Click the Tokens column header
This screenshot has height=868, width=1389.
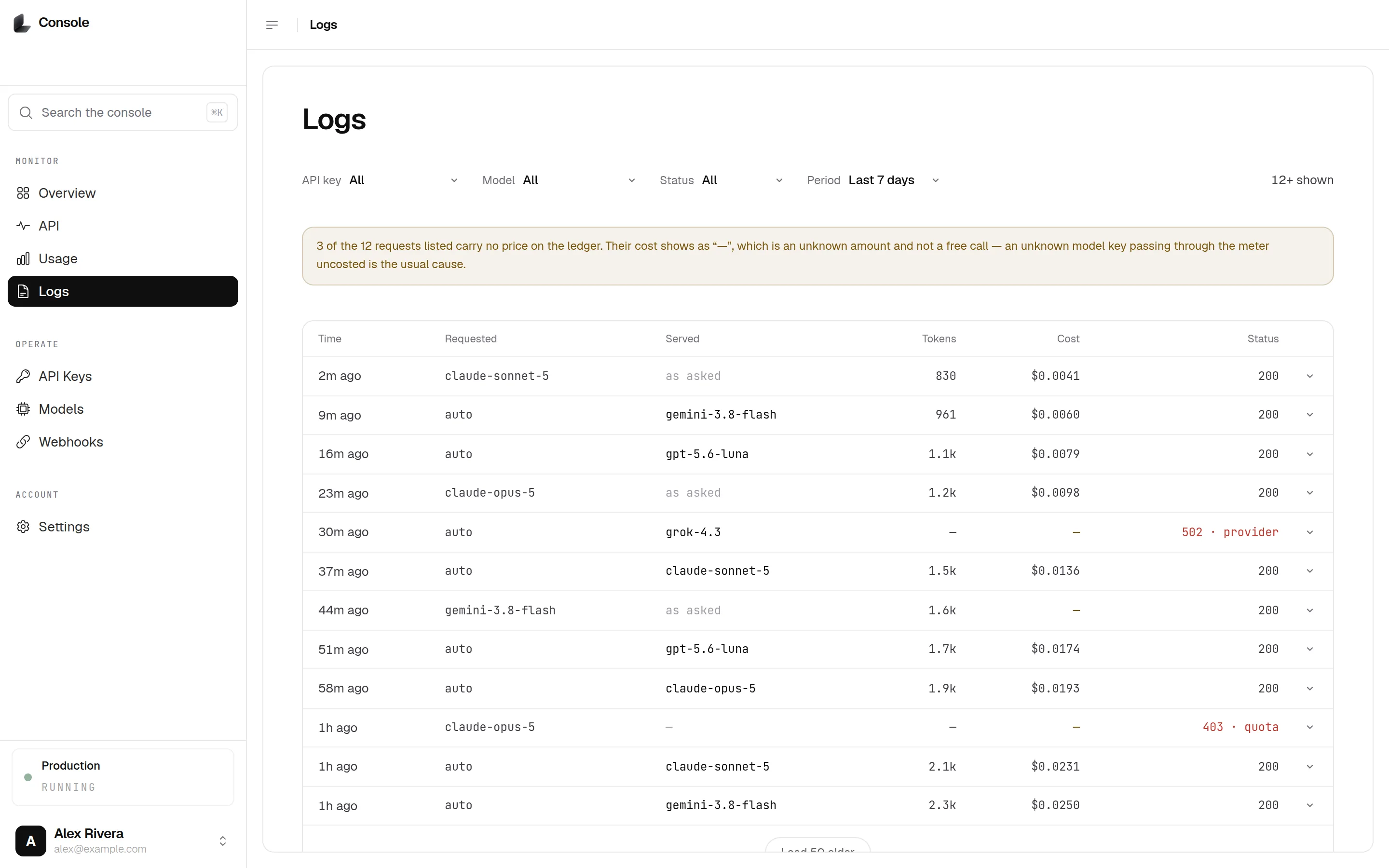tap(939, 339)
